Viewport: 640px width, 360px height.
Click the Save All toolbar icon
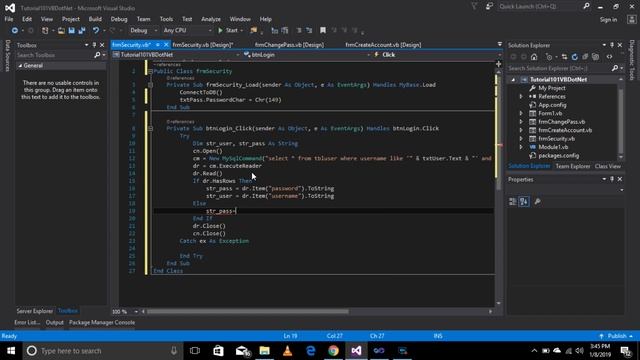pos(82,31)
